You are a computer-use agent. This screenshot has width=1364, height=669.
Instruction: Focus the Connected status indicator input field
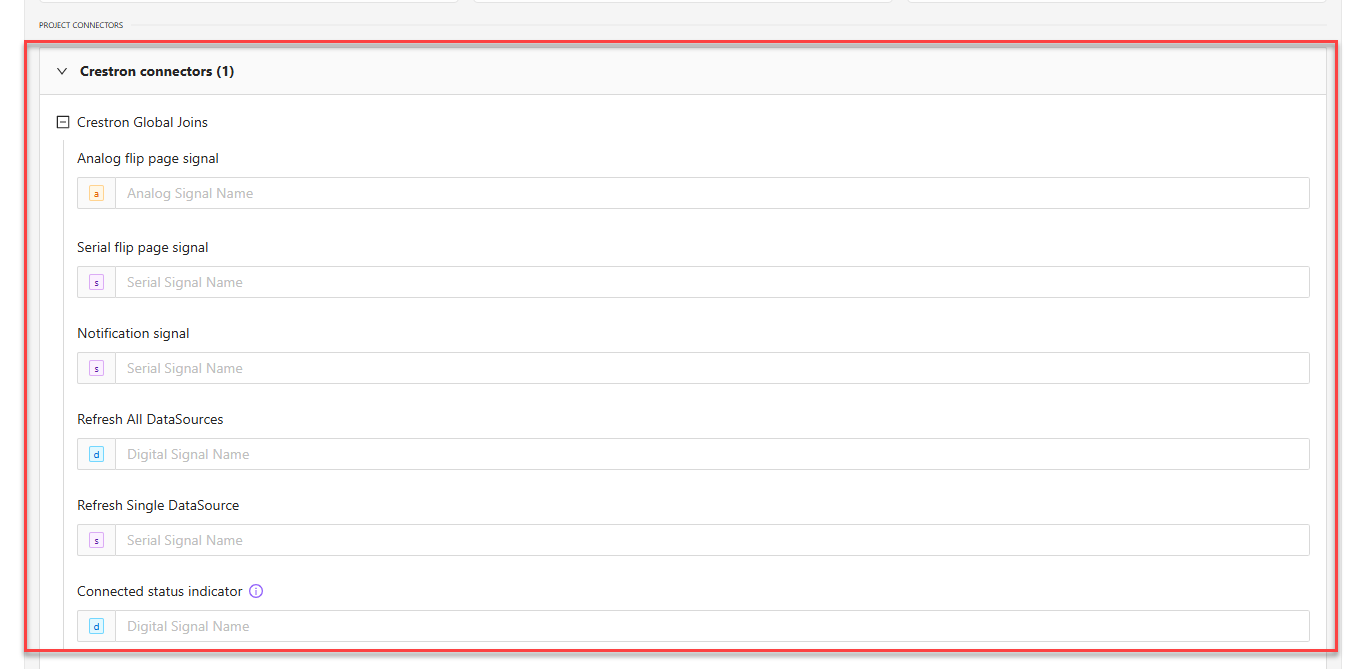click(711, 627)
